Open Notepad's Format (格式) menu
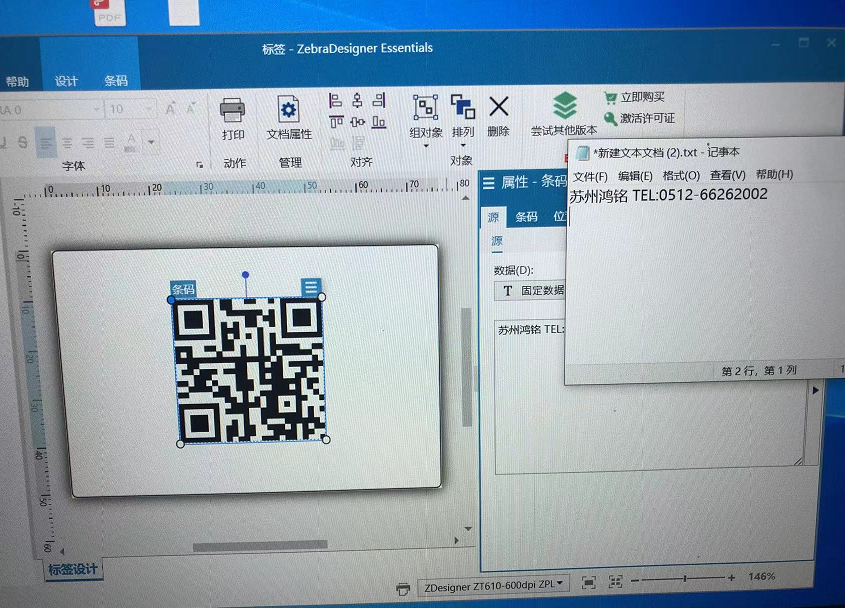845x608 pixels. tap(681, 176)
